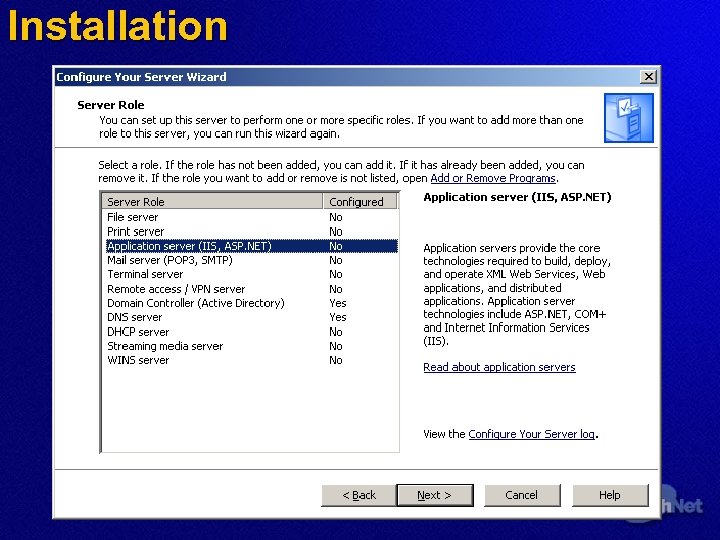The width and height of the screenshot is (720, 540).
Task: Click the No value for Mail server
Action: coord(336,260)
